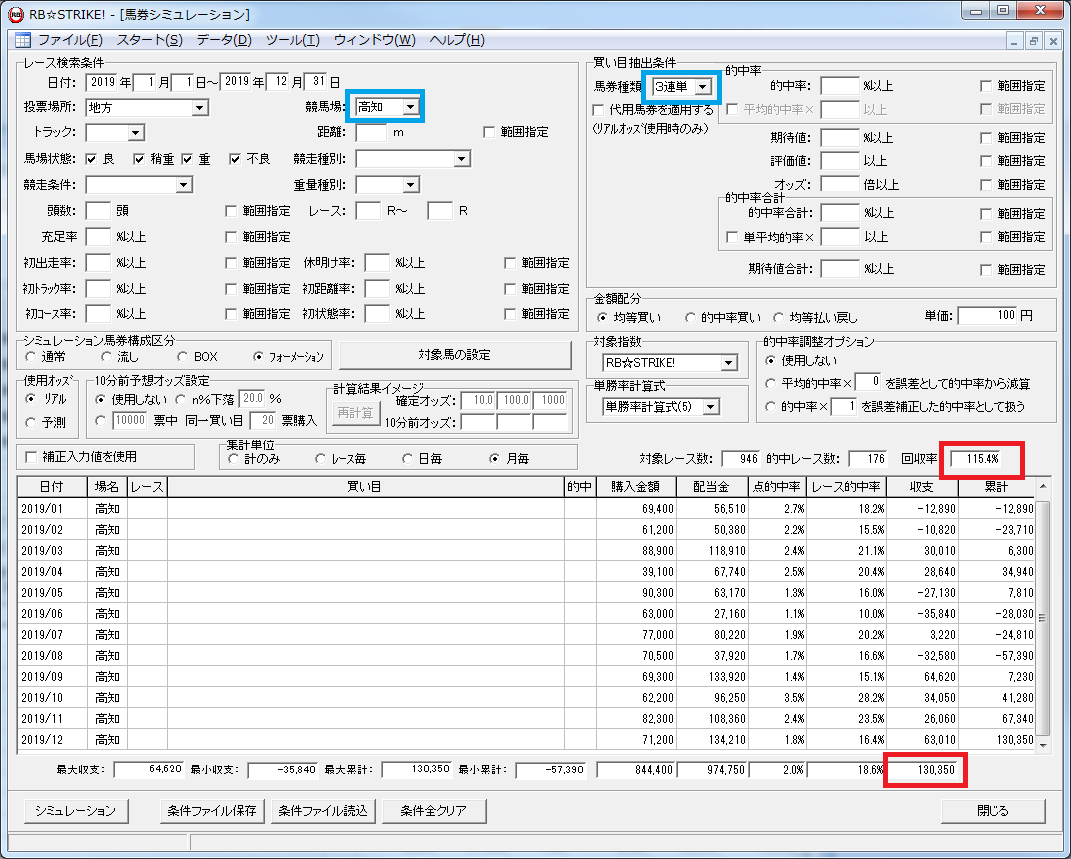Viewport: 1071px width, 859px height.
Task: Click the 累計 column header
Action: click(x=996, y=487)
